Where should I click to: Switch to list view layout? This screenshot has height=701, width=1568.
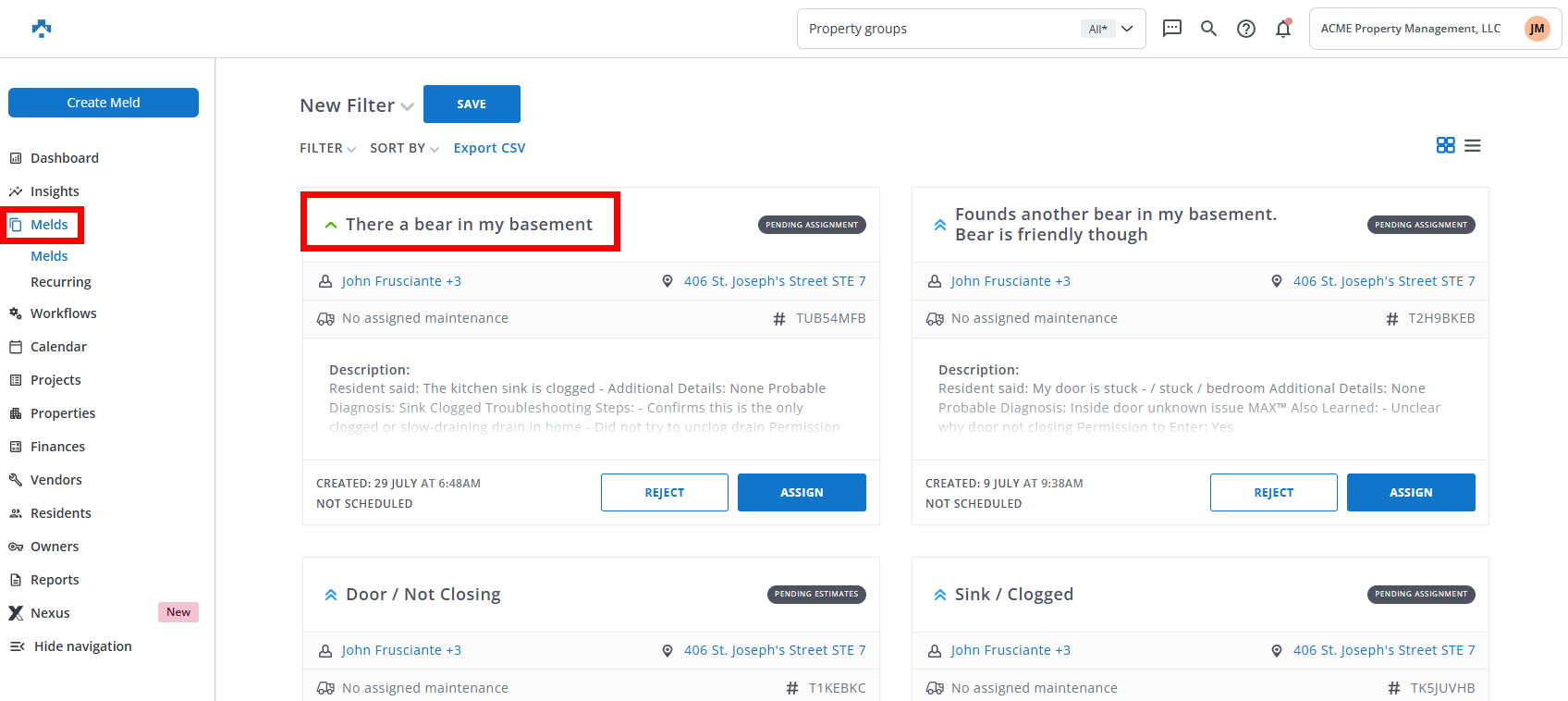(1473, 145)
